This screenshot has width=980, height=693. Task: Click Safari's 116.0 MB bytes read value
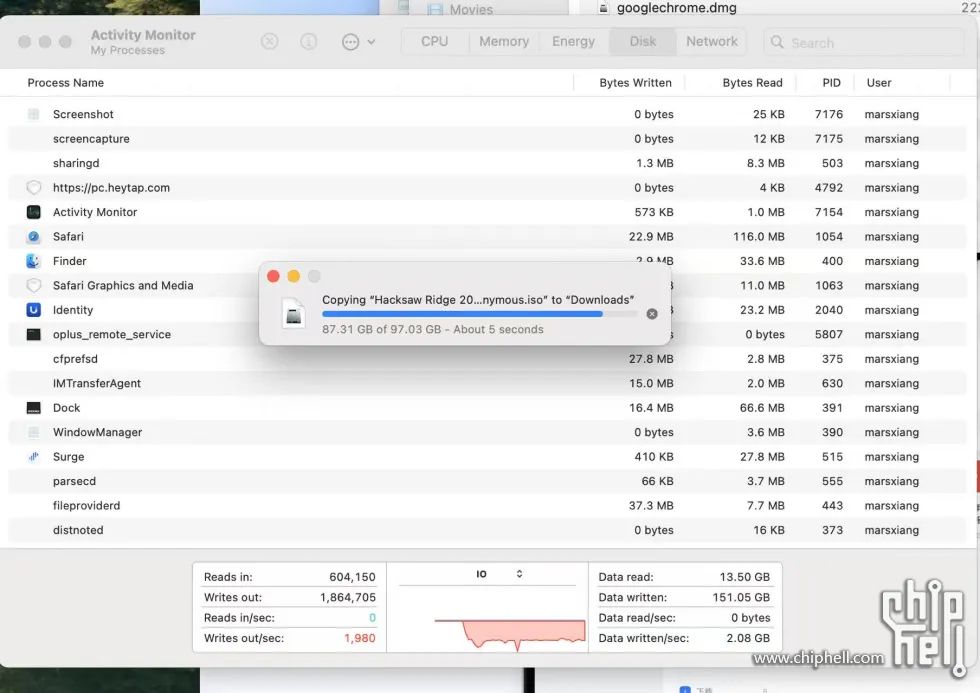[758, 237]
